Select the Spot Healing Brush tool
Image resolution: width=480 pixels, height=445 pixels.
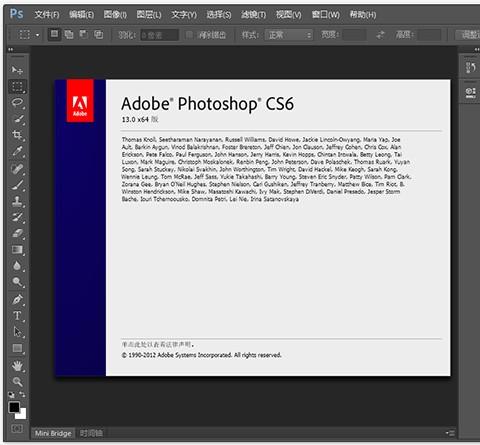(x=17, y=168)
